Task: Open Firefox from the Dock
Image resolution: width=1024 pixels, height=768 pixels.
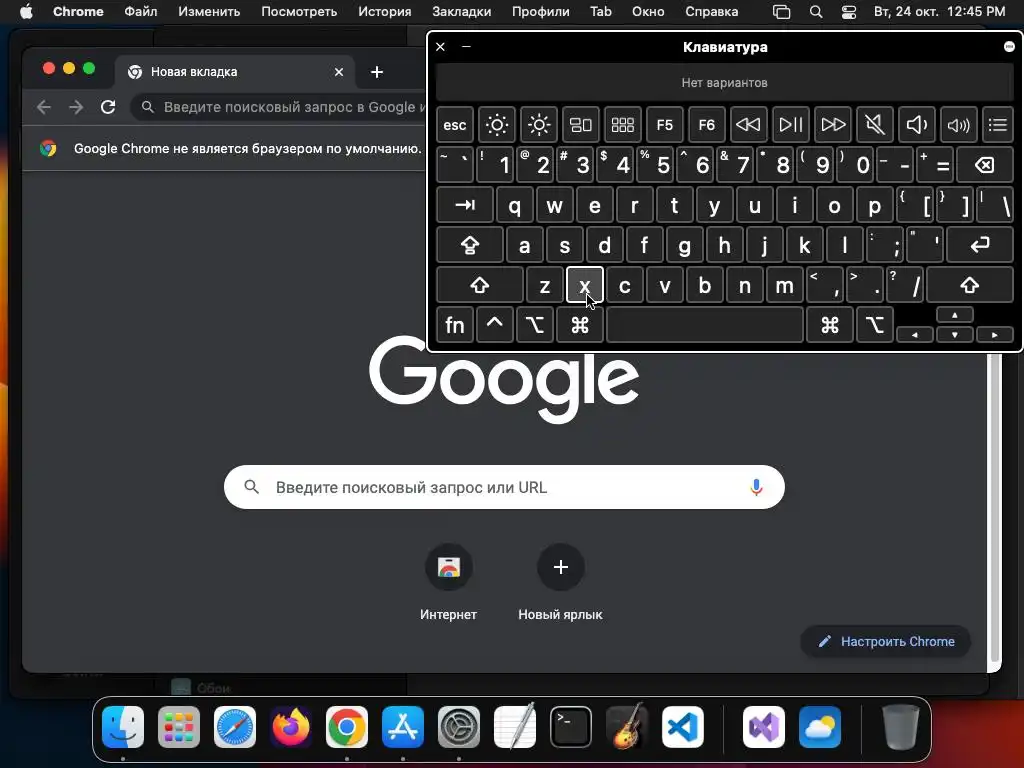Action: tap(291, 727)
